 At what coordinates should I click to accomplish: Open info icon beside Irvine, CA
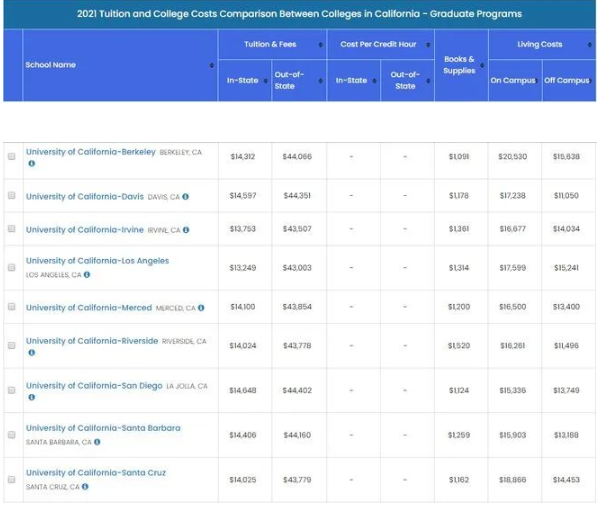coord(186,230)
